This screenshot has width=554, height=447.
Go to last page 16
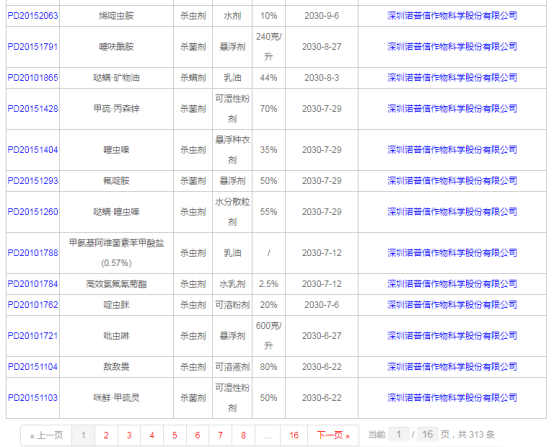pyautogui.click(x=294, y=435)
